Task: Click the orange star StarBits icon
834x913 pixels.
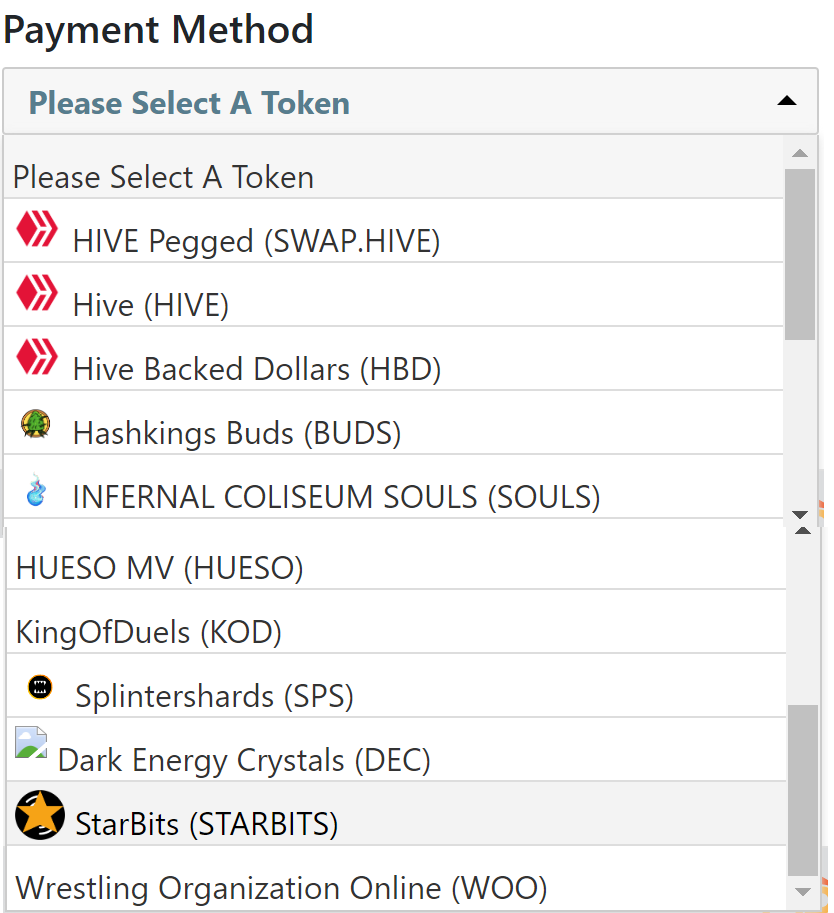Action: (40, 814)
